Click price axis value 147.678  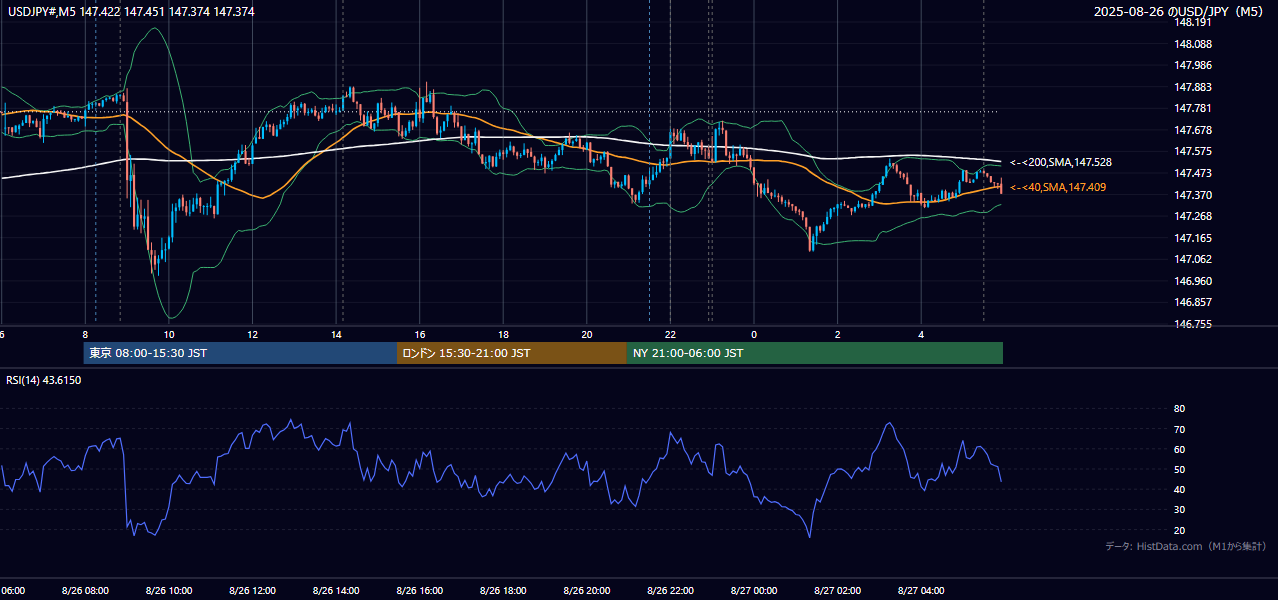1194,130
